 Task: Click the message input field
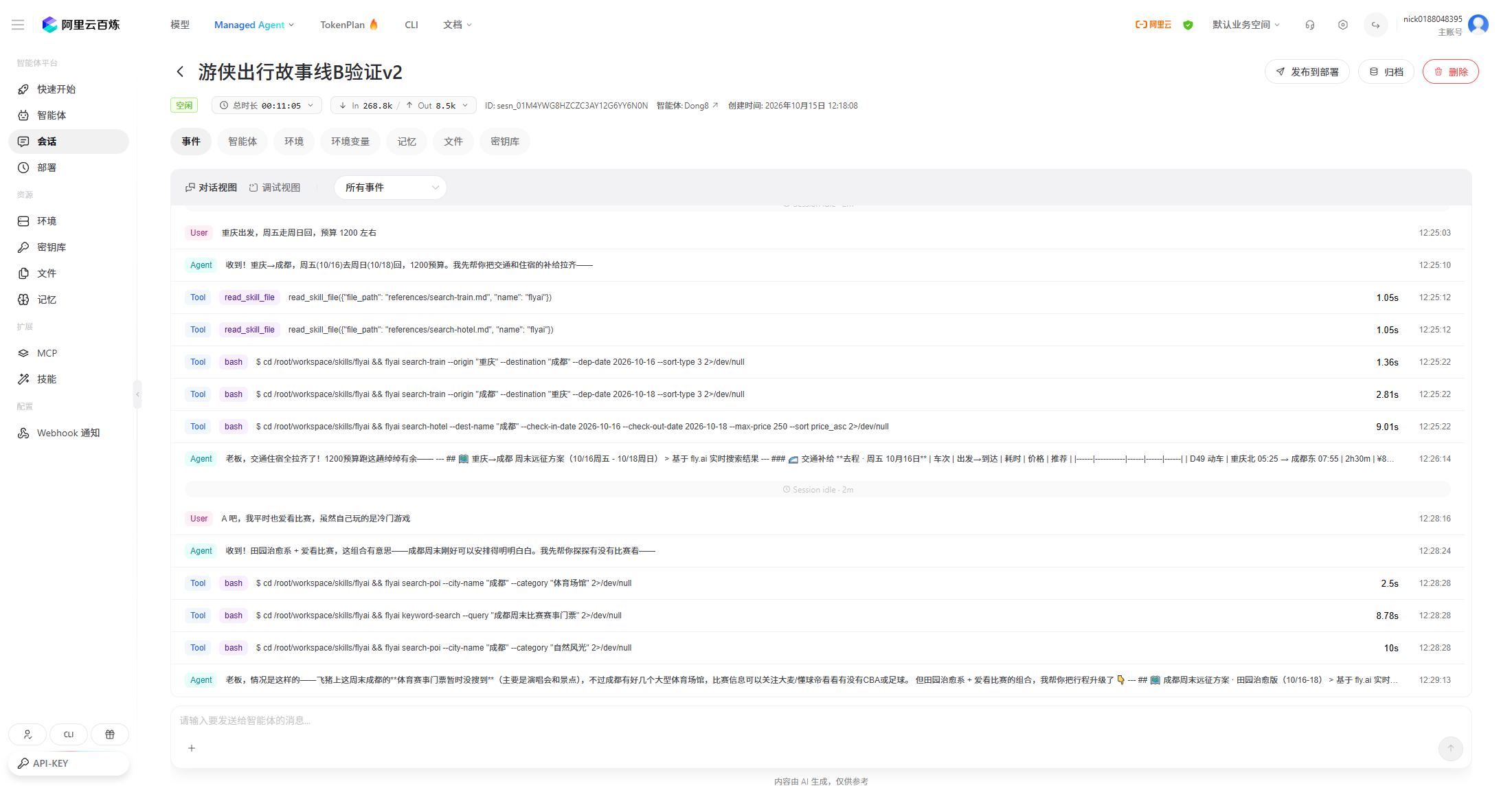[x=821, y=721]
